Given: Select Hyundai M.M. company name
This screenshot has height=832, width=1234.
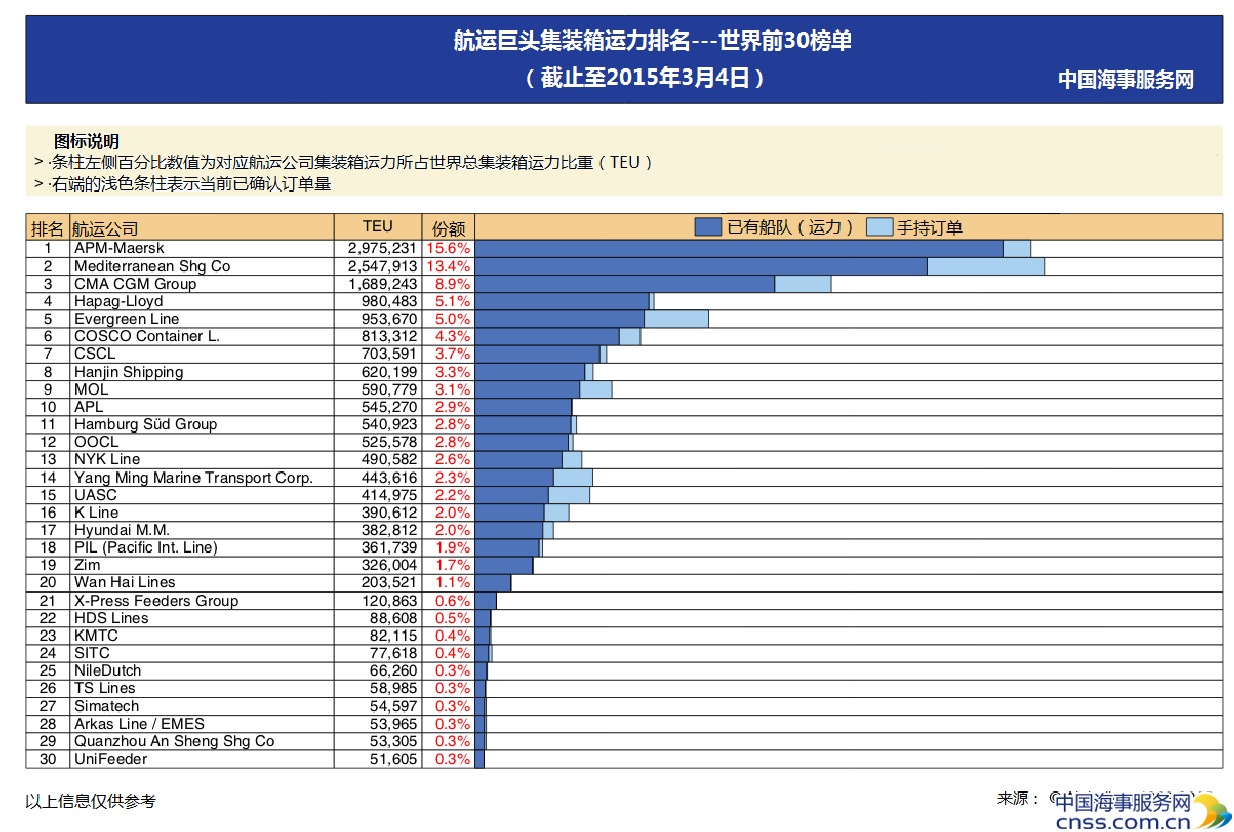Looking at the screenshot, I should point(121,530).
